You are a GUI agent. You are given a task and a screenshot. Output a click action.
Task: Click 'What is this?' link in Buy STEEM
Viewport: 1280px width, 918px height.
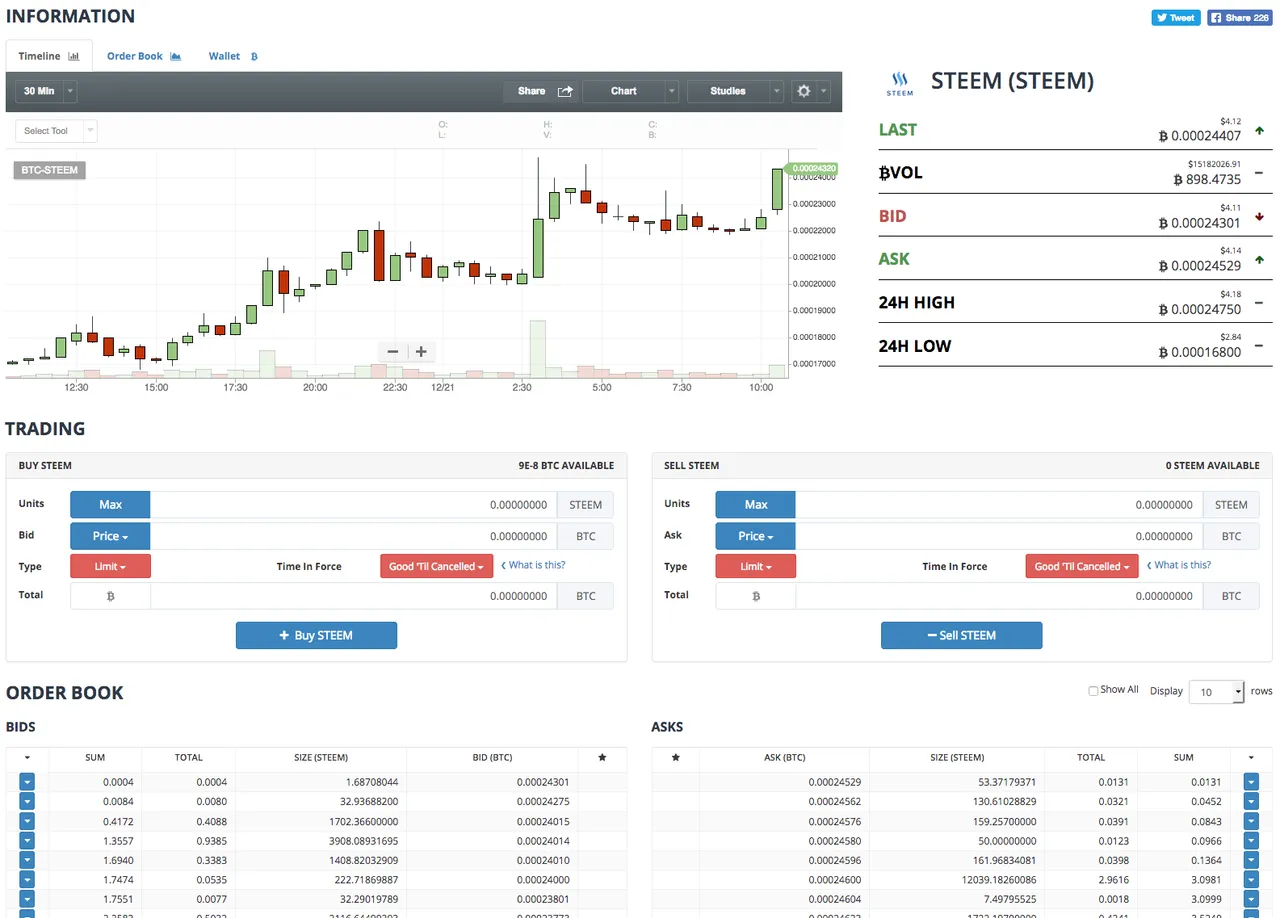click(533, 565)
